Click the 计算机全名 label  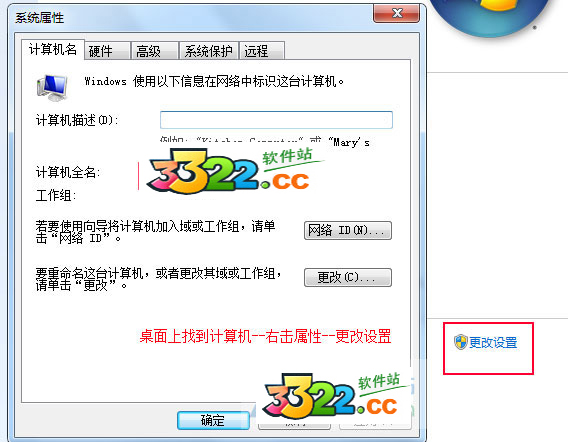[68, 172]
